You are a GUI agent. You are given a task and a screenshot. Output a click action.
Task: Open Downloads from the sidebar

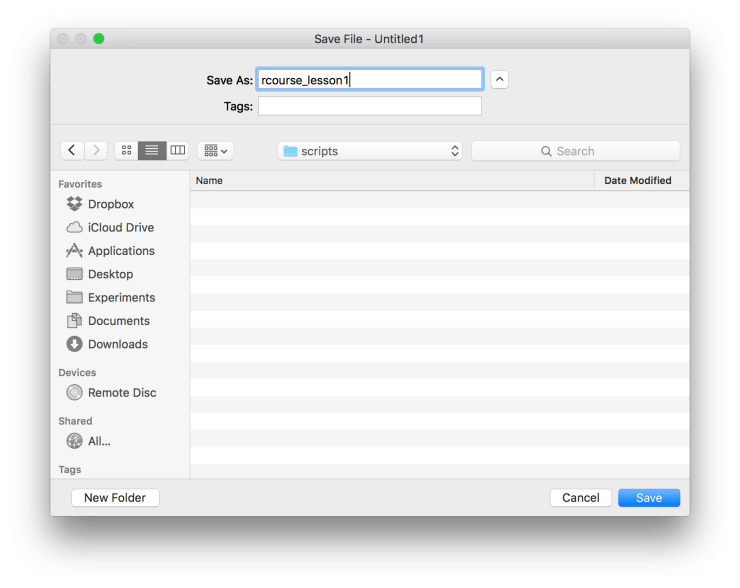coord(117,344)
